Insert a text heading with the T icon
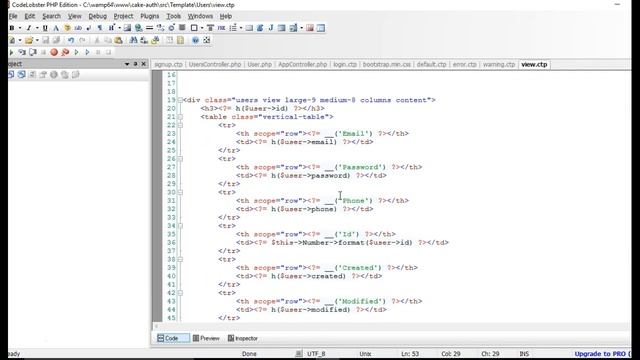The image size is (640, 360). point(210,28)
